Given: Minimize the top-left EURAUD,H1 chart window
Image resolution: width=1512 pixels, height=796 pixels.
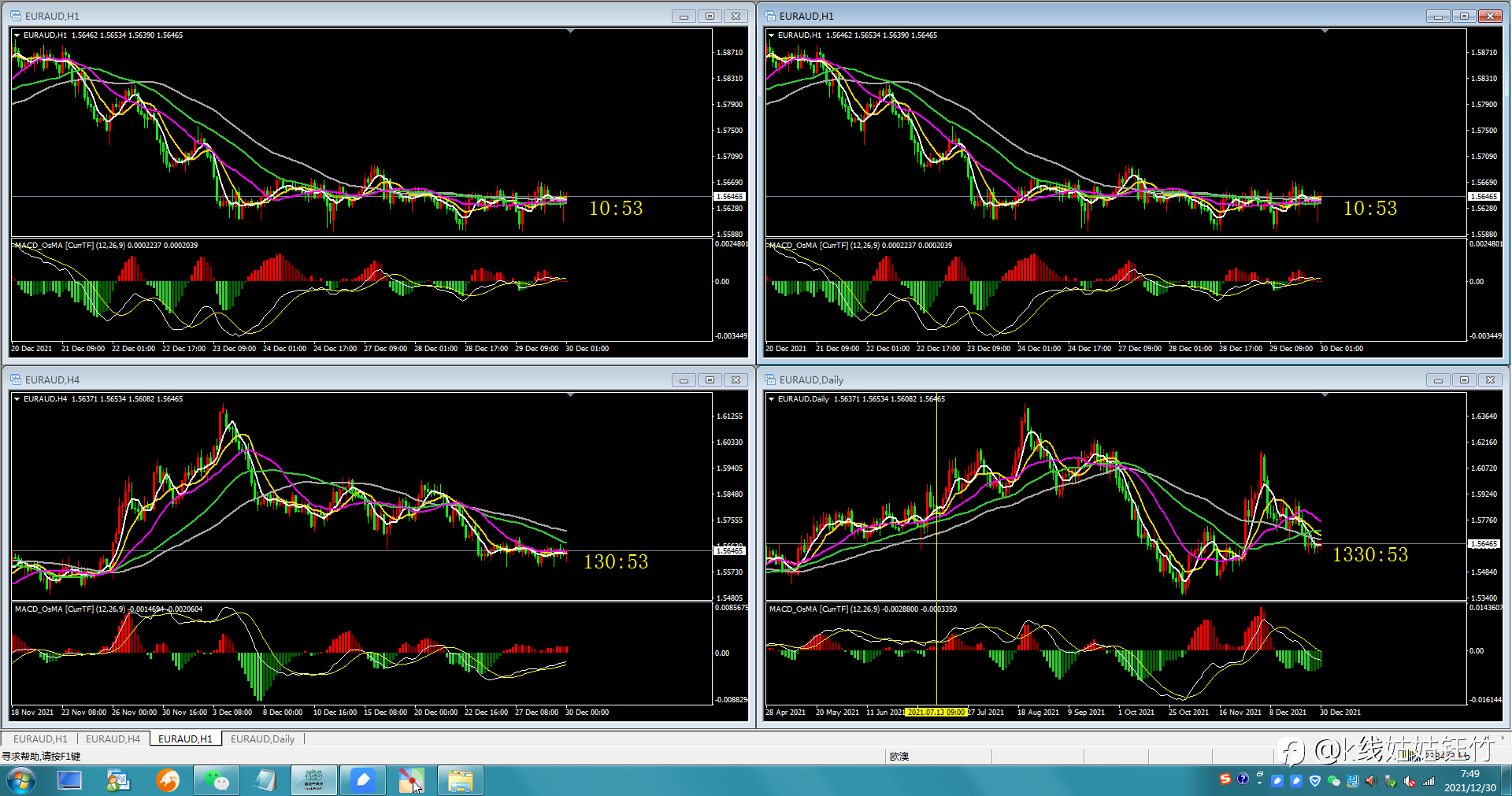Looking at the screenshot, I should click(x=684, y=16).
